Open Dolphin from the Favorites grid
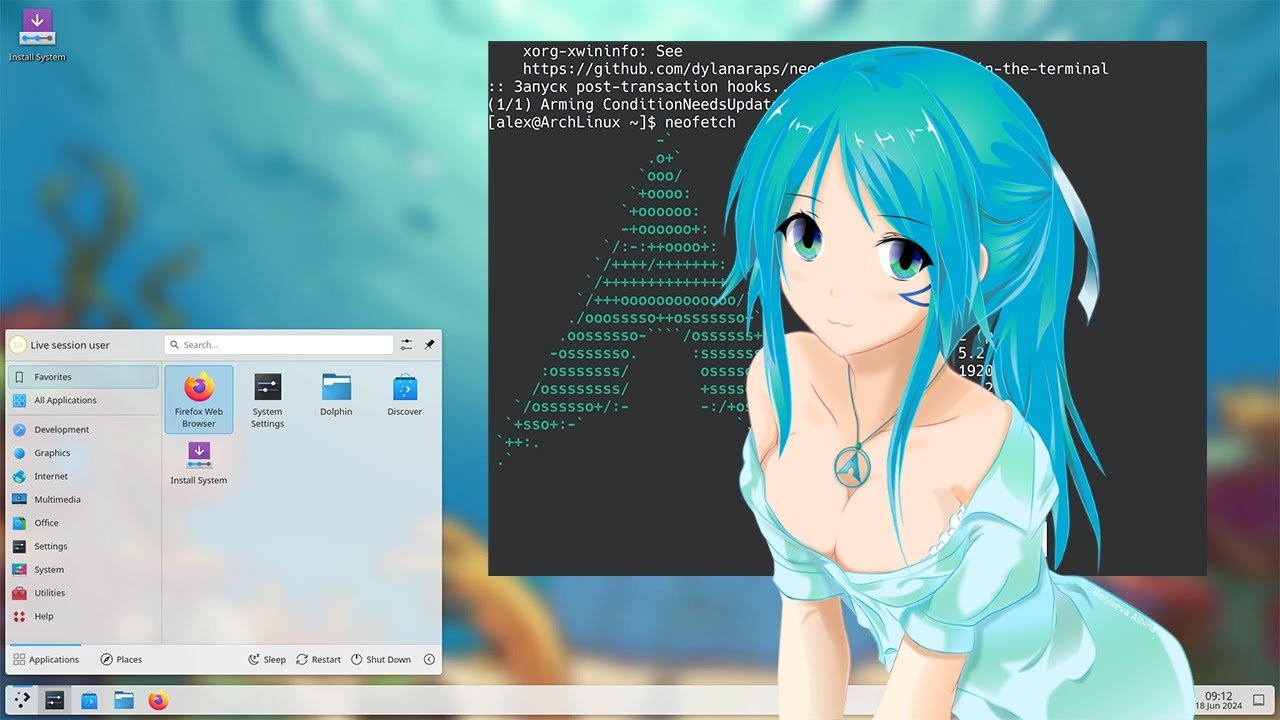 pos(336,394)
